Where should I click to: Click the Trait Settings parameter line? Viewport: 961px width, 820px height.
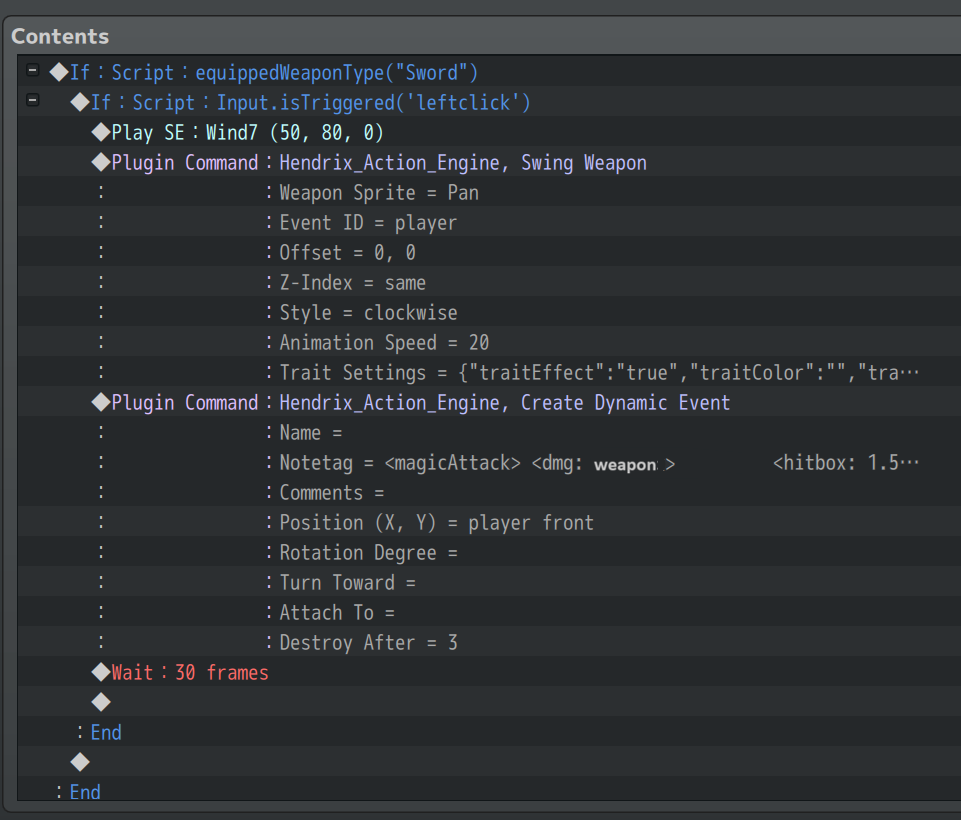[x=489, y=372]
